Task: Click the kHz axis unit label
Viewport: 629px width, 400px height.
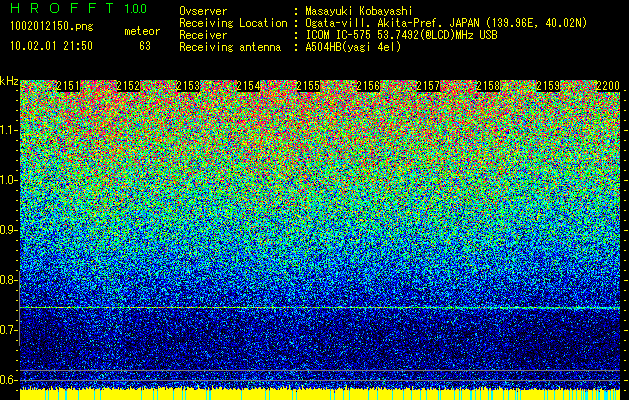Action: click(x=9, y=81)
